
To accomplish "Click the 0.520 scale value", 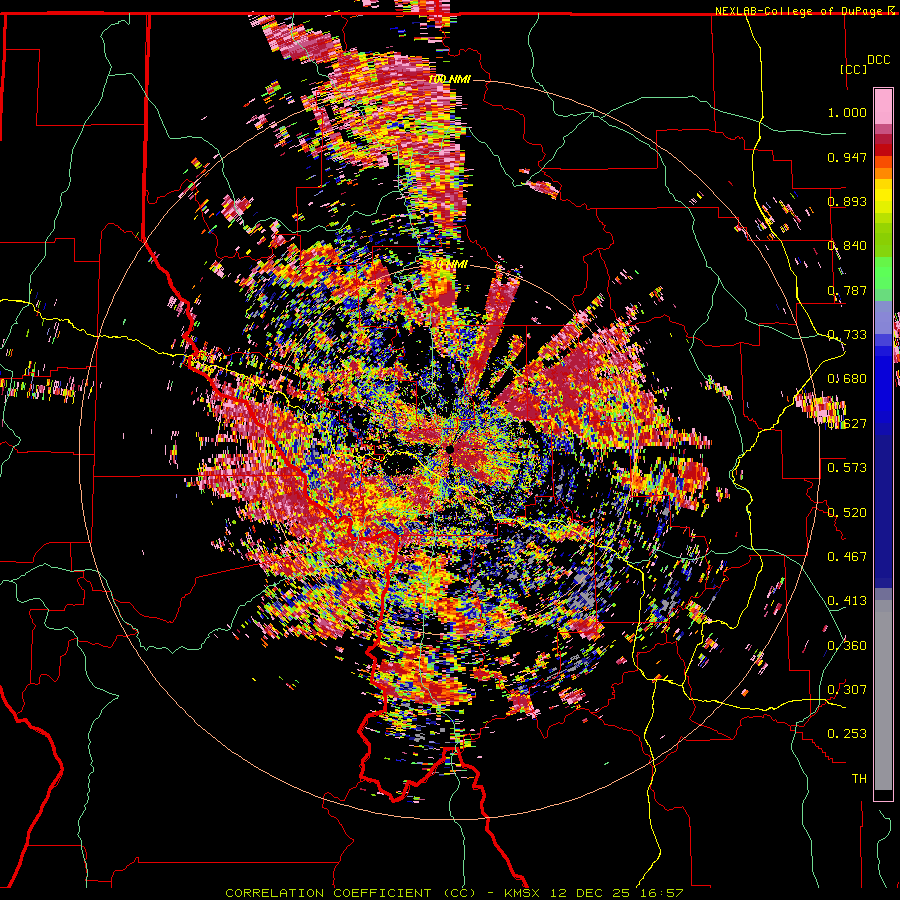I will (847, 512).
